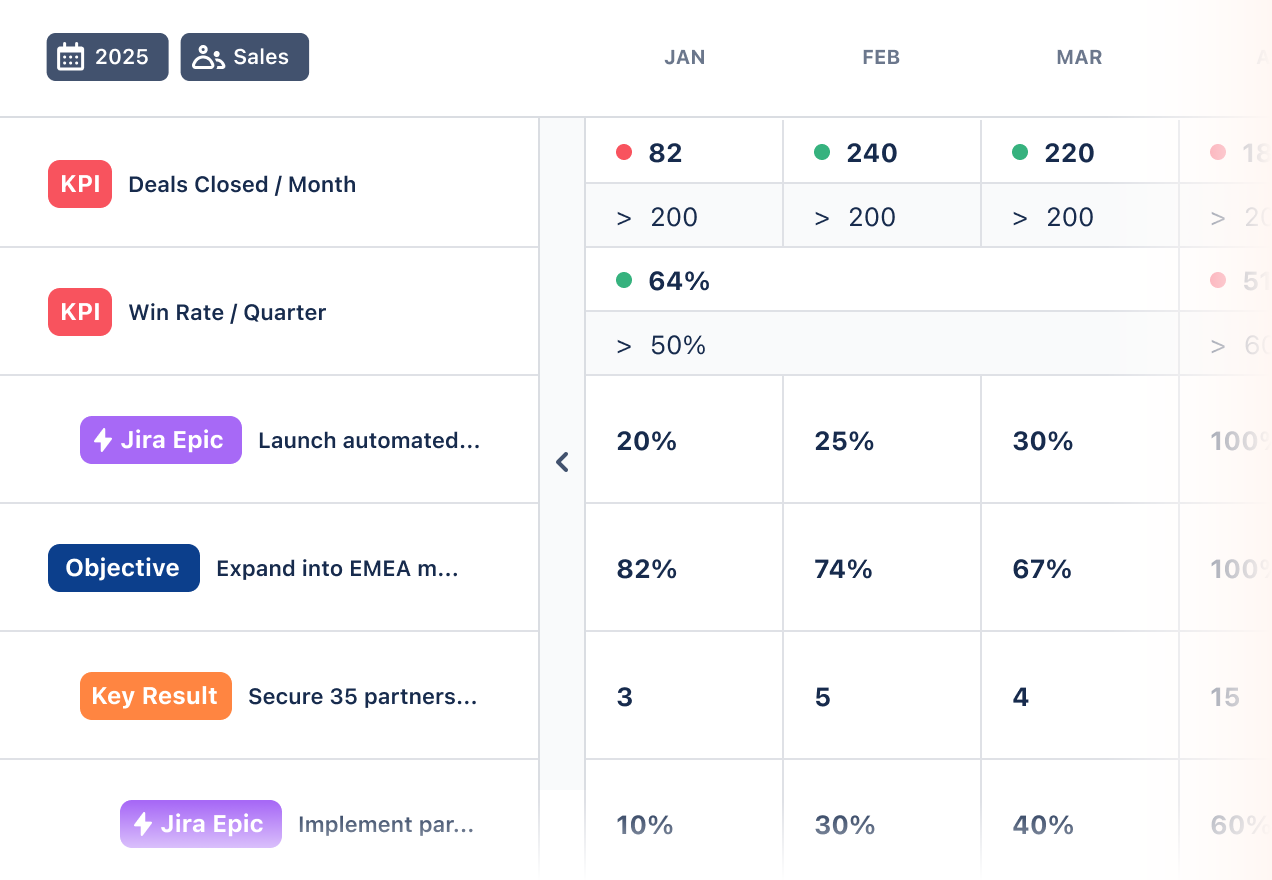Click the Jira Epic badge beside Launch automated
This screenshot has width=1272, height=880.
161,440
